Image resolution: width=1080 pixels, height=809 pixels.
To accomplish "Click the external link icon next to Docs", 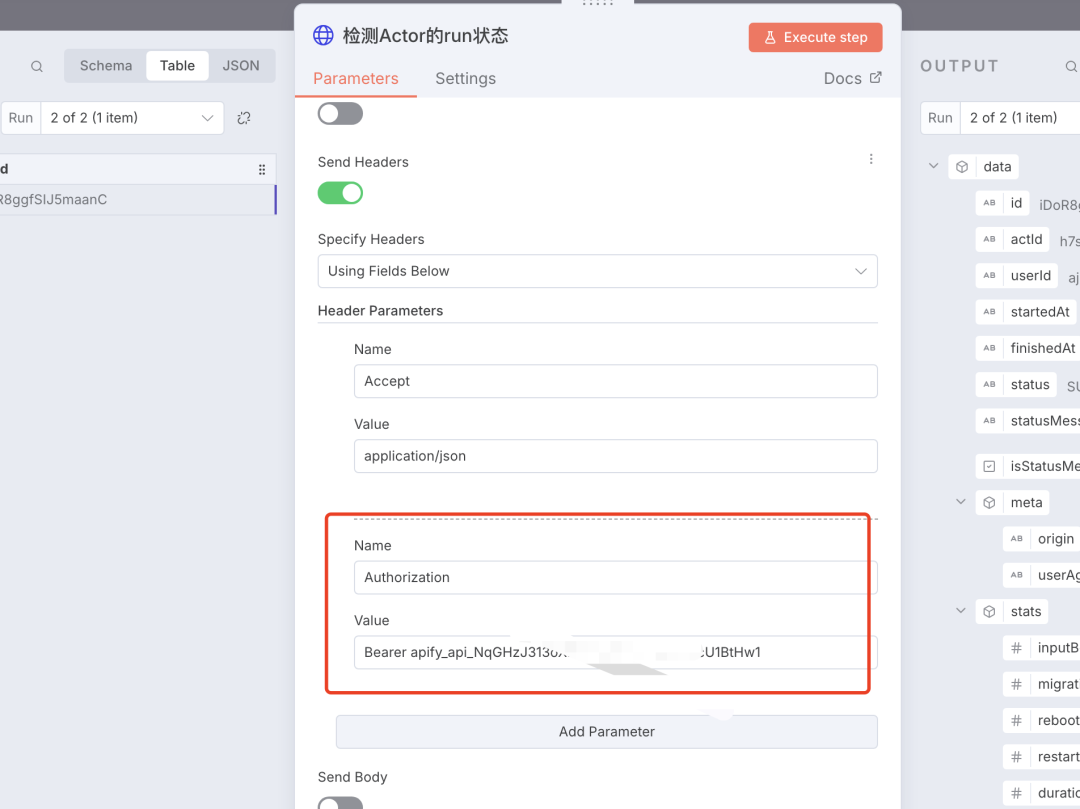I will (x=876, y=77).
